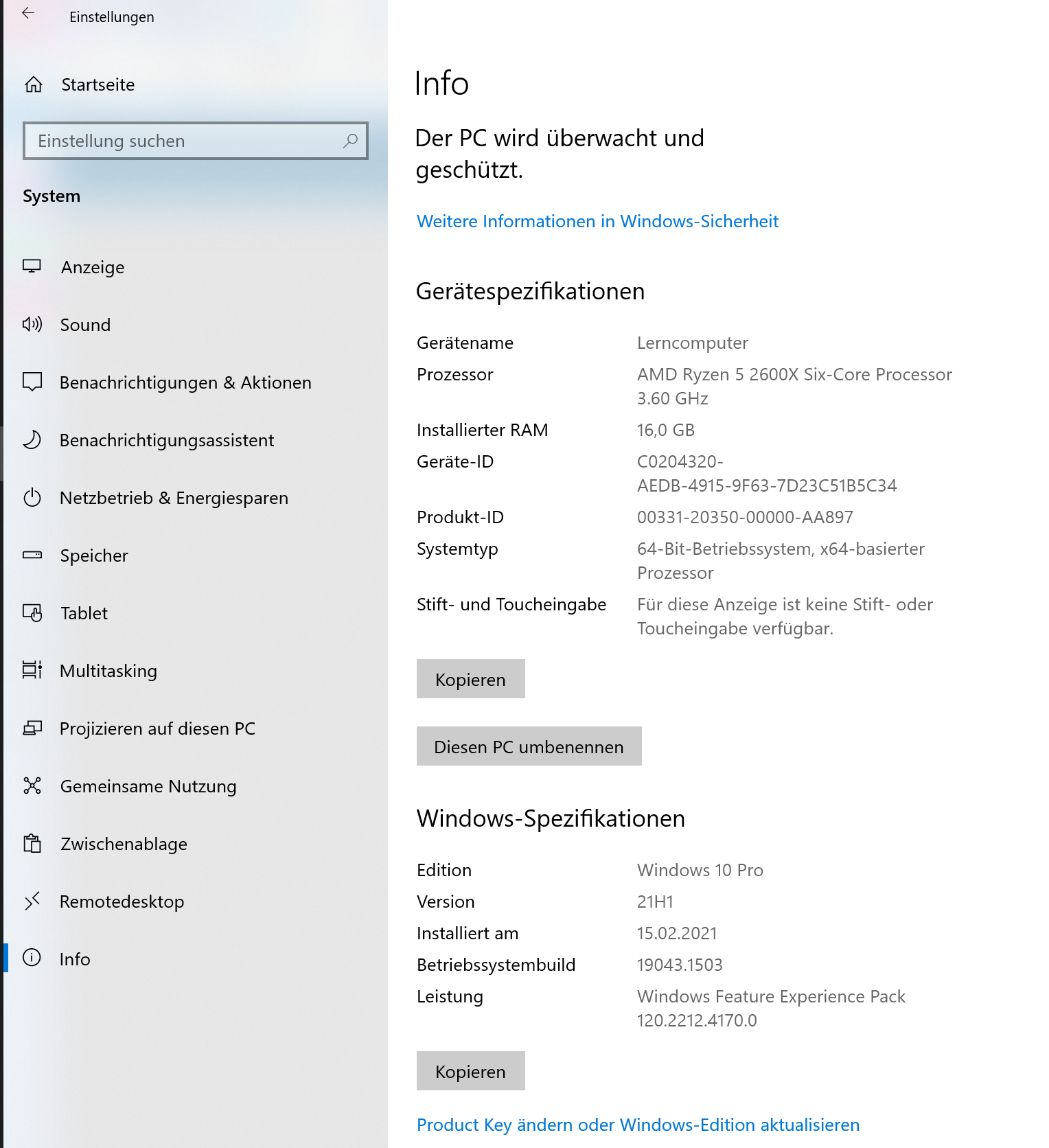Click the Zwischenablage clipboard icon
Viewport: 1049px width, 1148px height.
[32, 843]
